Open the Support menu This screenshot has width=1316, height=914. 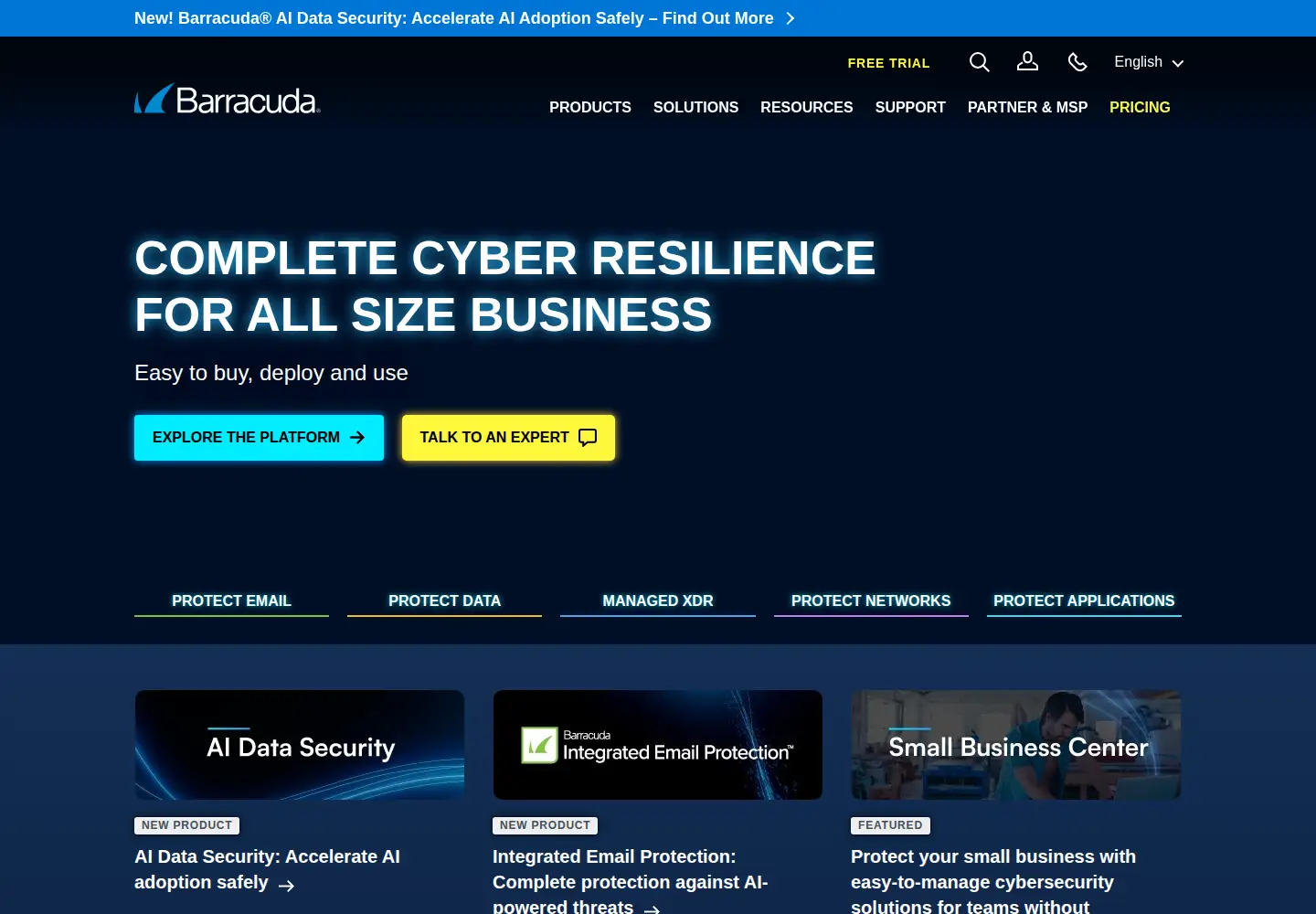coord(910,107)
